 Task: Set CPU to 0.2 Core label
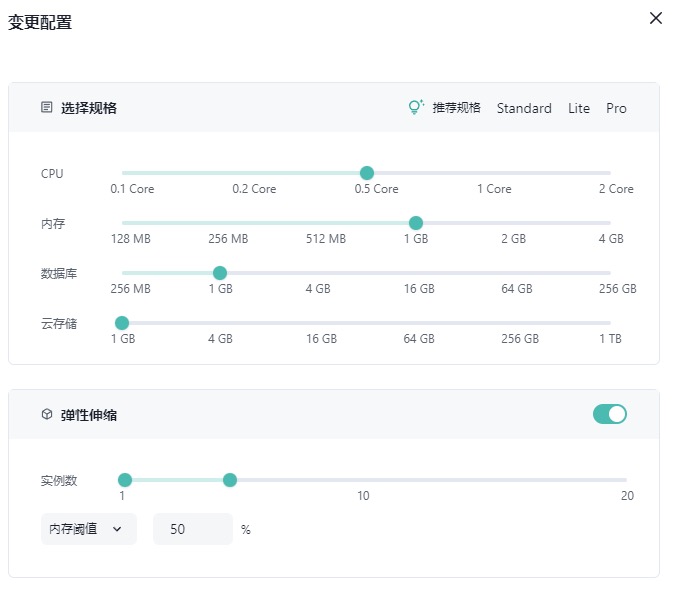tap(254, 189)
